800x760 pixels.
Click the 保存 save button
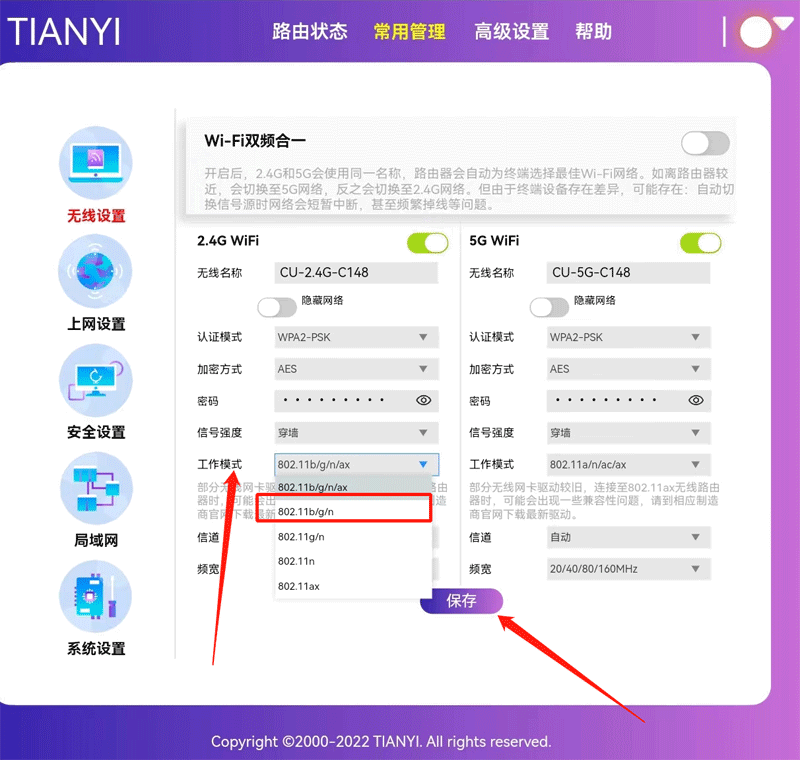pos(461,601)
